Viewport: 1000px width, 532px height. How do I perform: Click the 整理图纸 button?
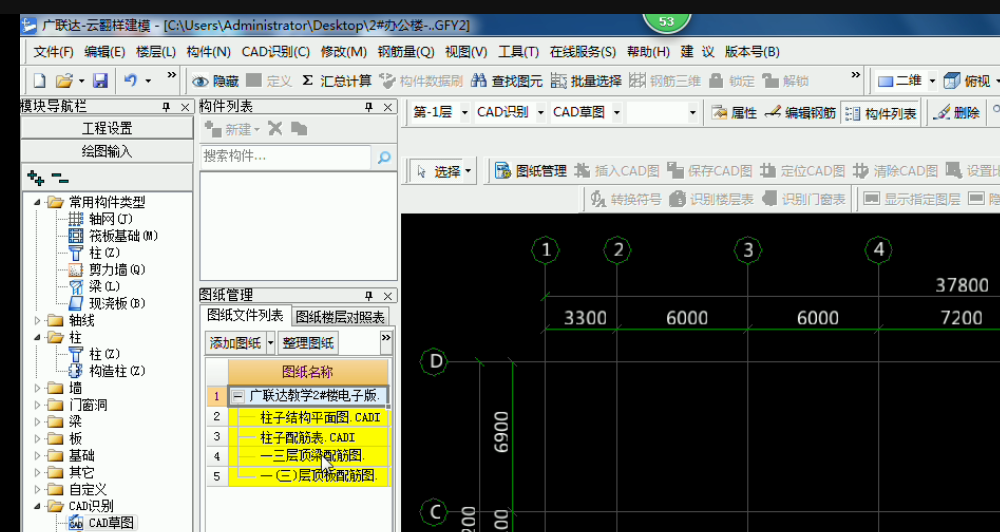tap(308, 343)
